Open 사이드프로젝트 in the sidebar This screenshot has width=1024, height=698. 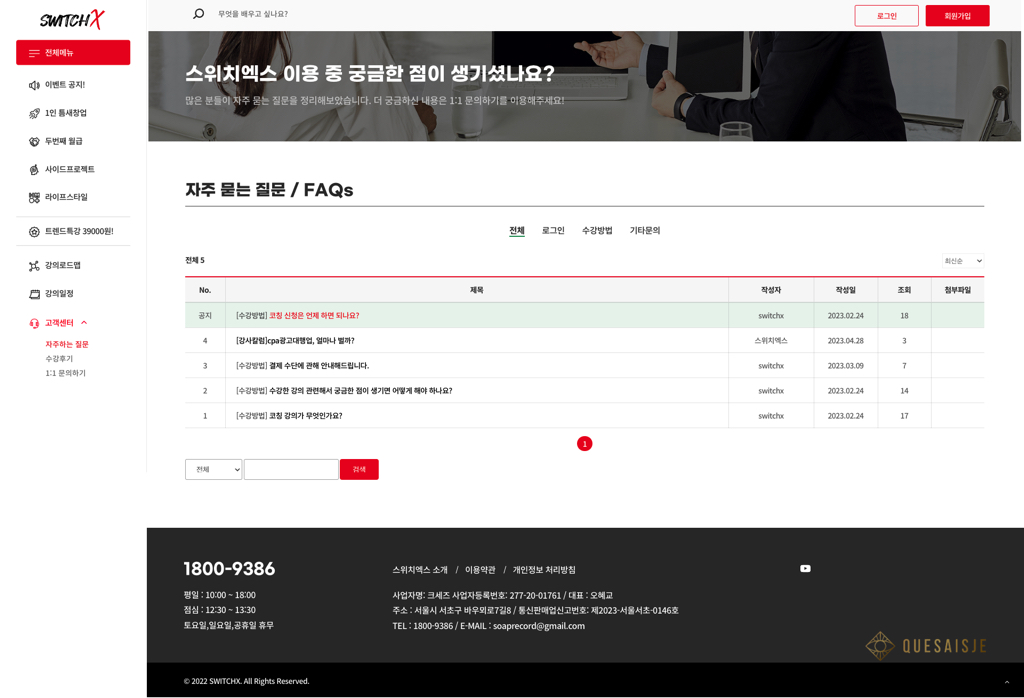(x=69, y=169)
